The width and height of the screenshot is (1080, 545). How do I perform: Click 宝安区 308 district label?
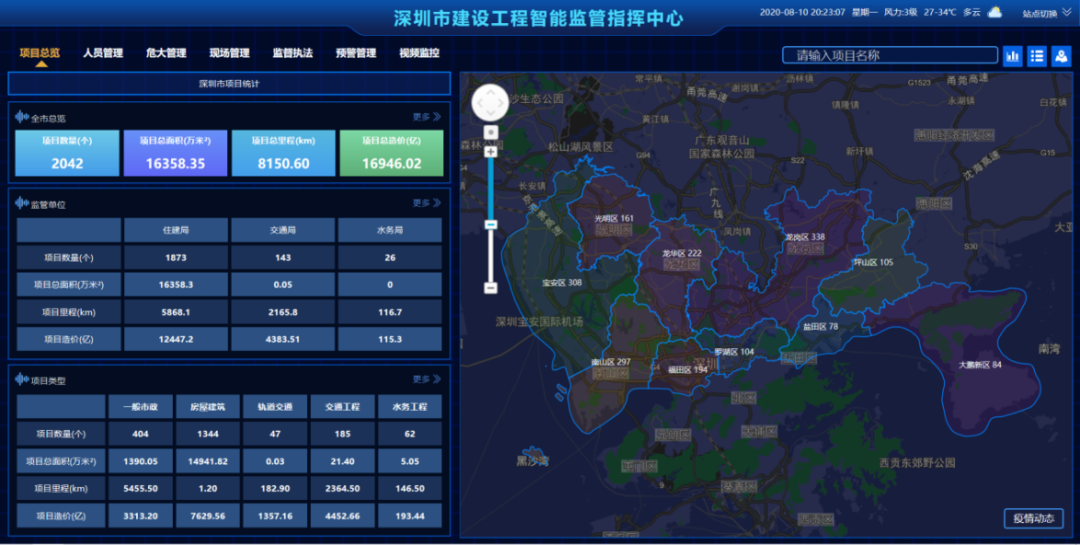click(562, 282)
